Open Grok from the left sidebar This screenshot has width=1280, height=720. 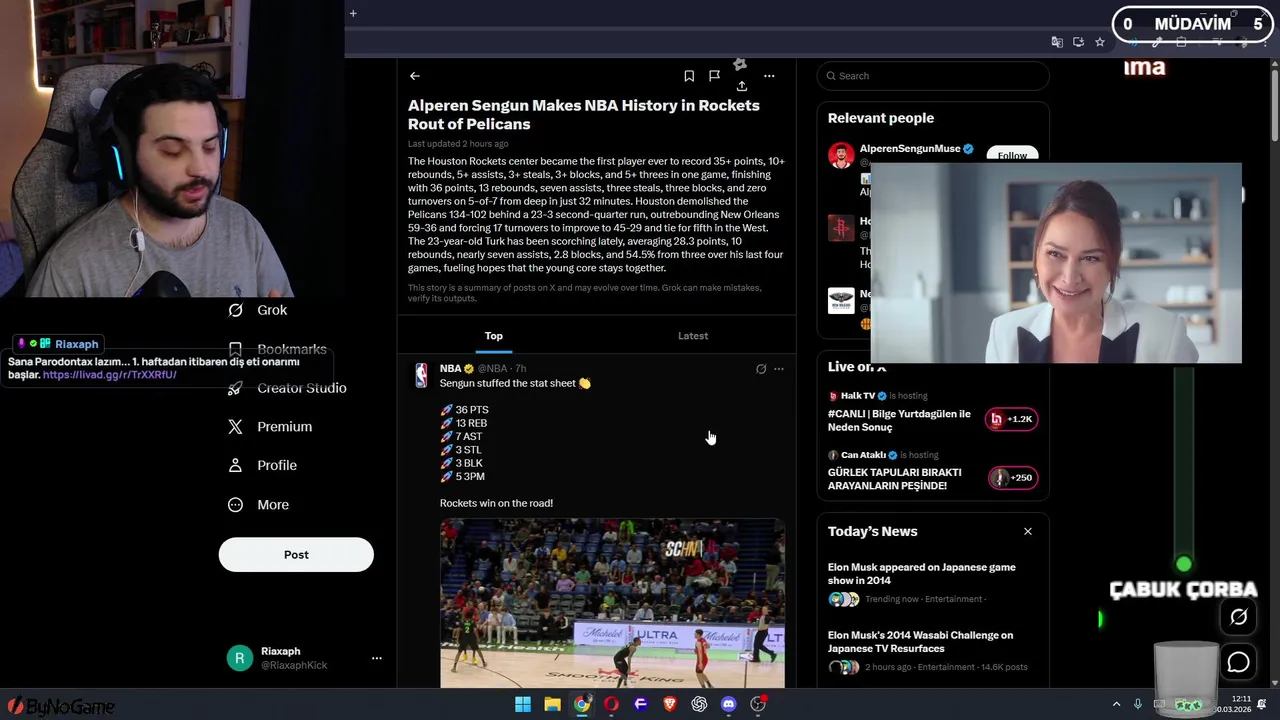pos(258,310)
